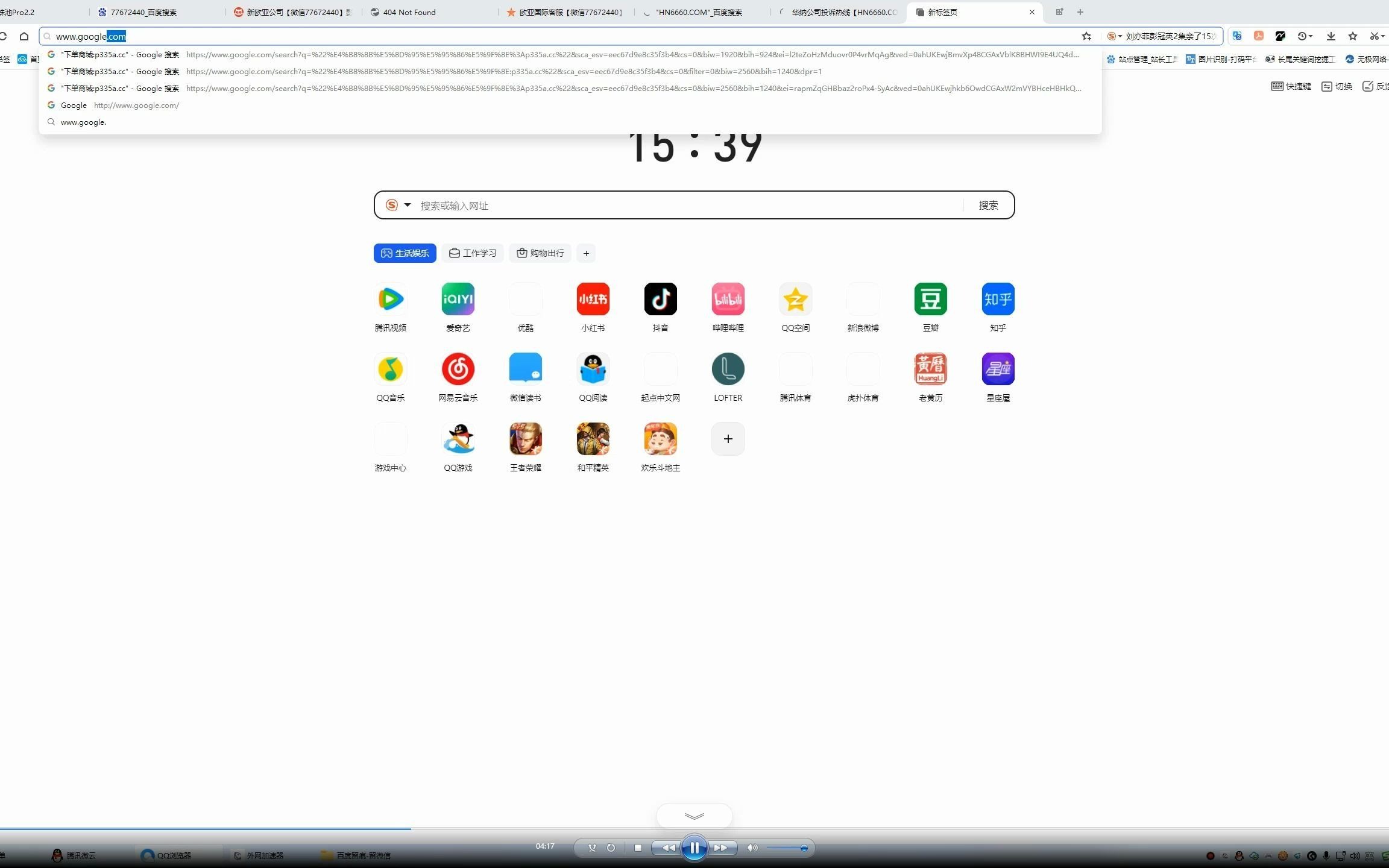Open the 站点管理_站长工具 bookmark
This screenshot has height=868, width=1389.
(x=1142, y=59)
